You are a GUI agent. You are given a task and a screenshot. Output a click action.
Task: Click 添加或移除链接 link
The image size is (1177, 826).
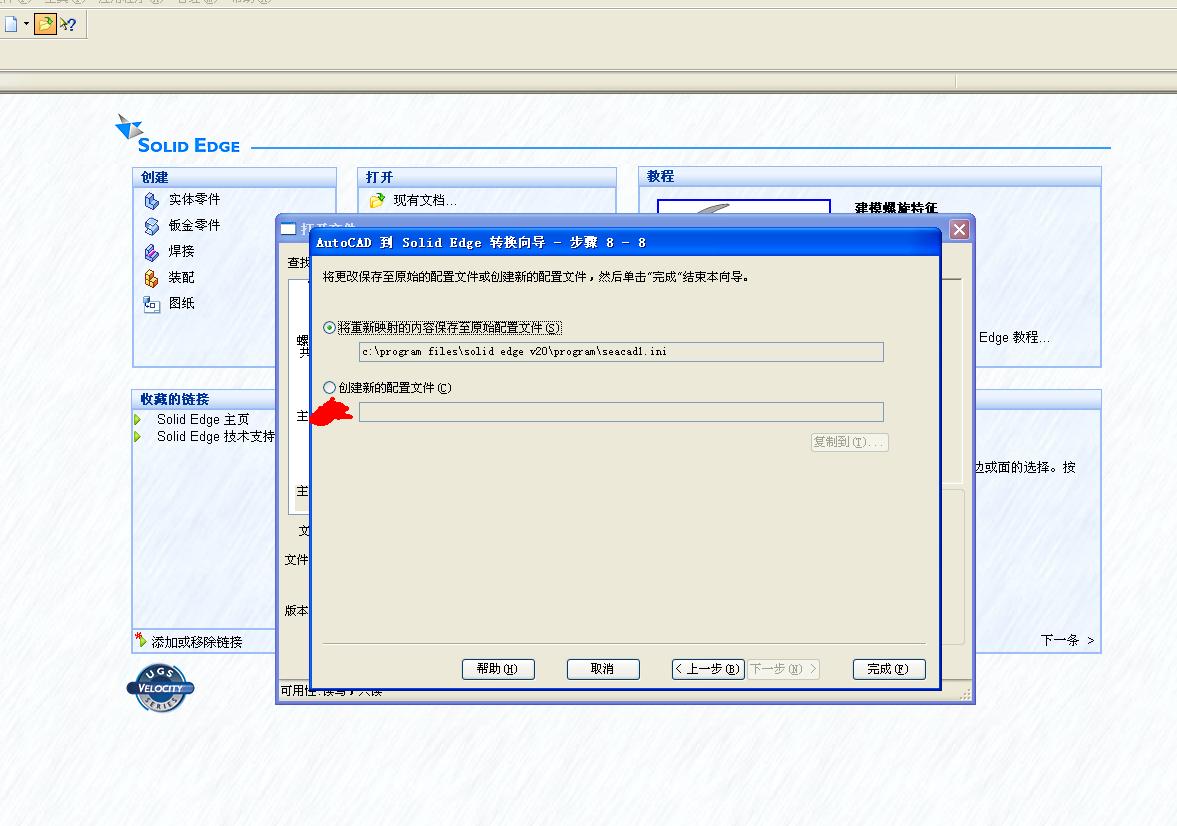point(197,642)
